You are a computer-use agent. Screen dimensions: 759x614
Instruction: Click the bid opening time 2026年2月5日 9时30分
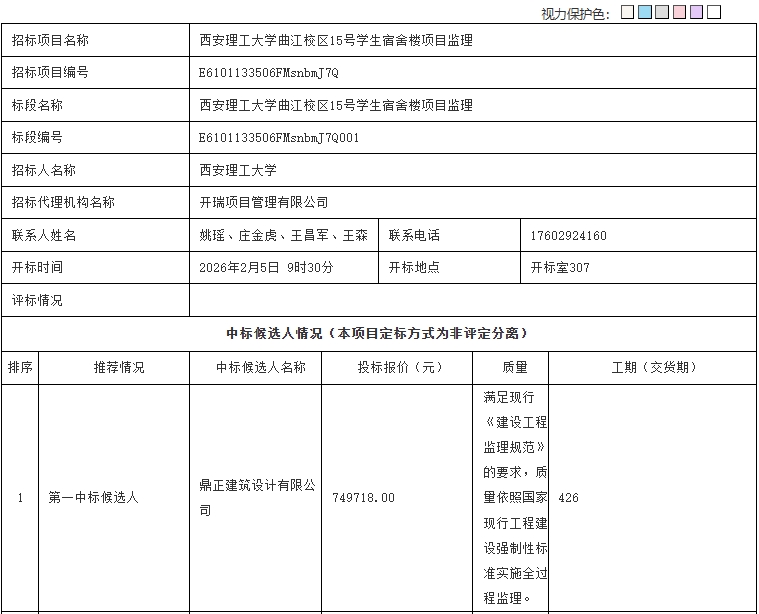click(267, 268)
